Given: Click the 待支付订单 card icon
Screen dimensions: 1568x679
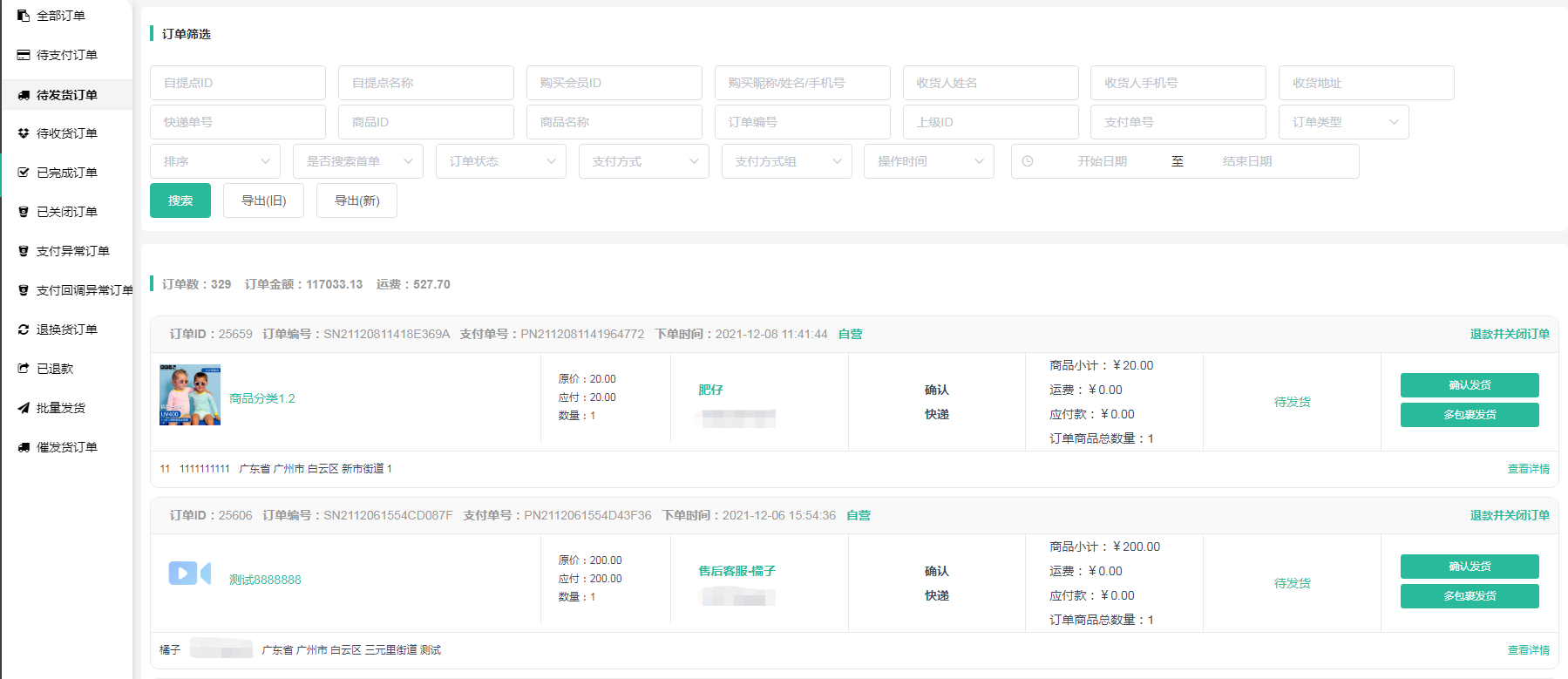Looking at the screenshot, I should [x=24, y=55].
